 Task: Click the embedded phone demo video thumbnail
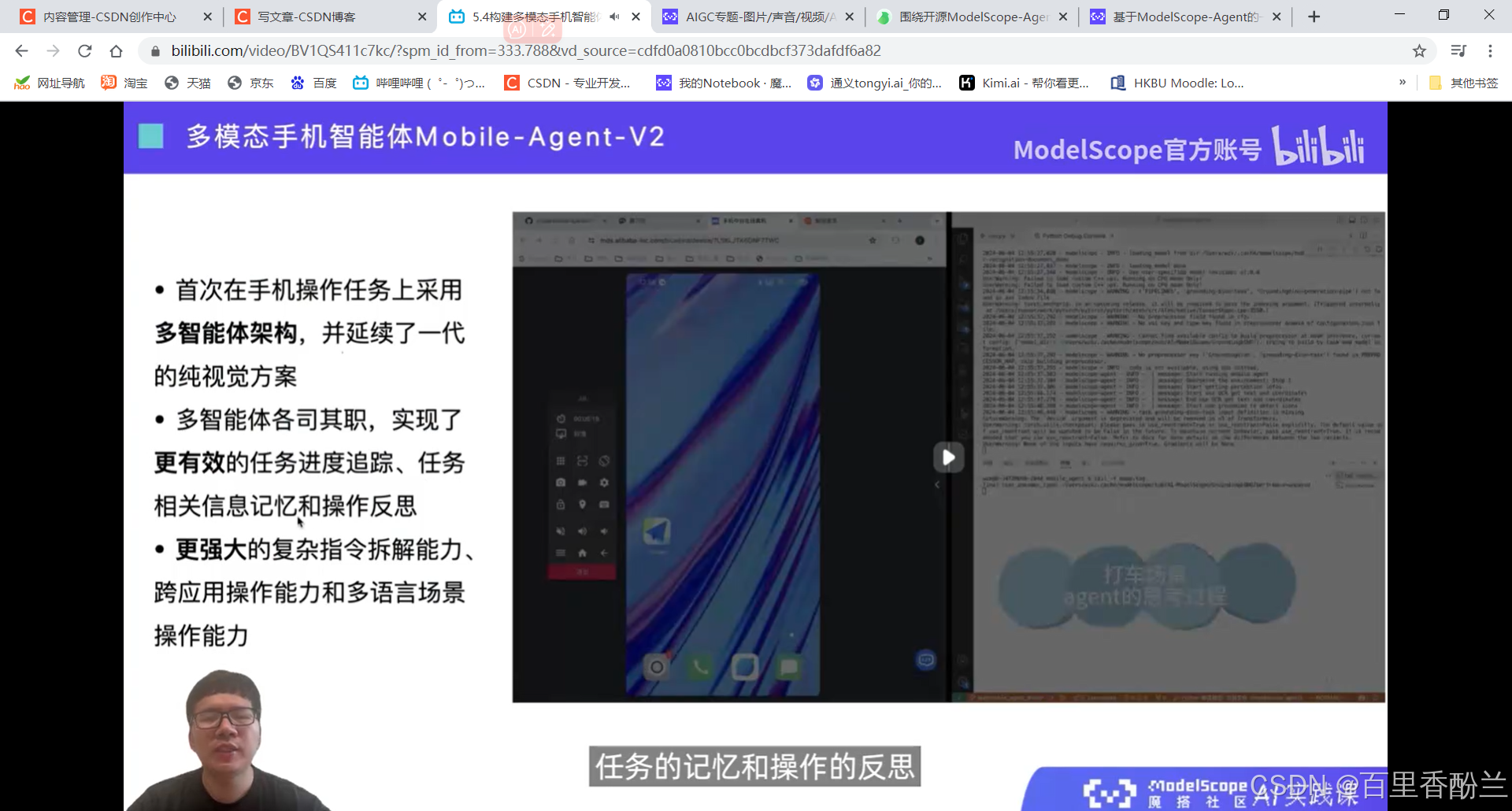click(722, 484)
